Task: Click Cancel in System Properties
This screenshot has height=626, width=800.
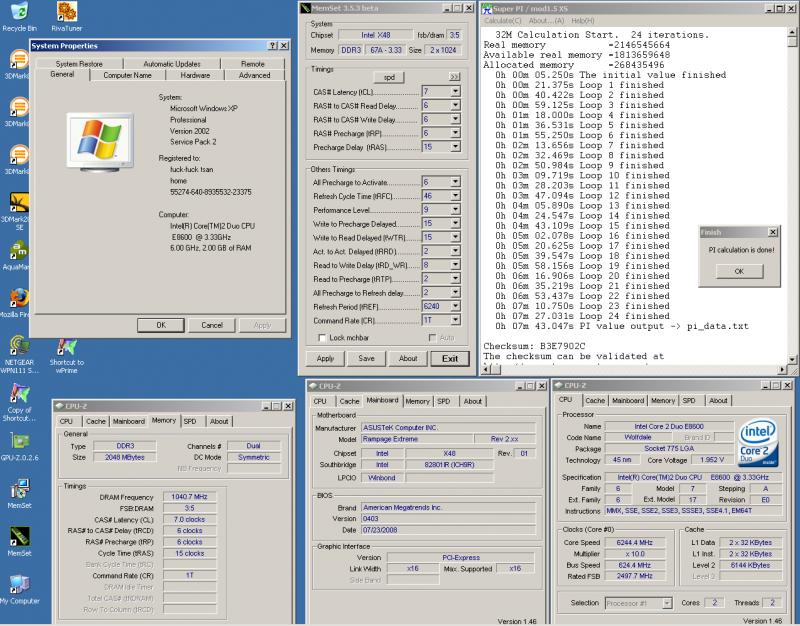Action: tap(212, 325)
